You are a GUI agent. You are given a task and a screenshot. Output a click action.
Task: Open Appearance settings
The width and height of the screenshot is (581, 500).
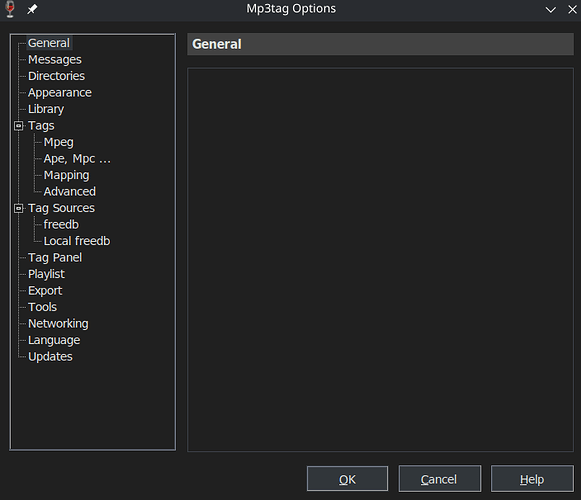(60, 93)
